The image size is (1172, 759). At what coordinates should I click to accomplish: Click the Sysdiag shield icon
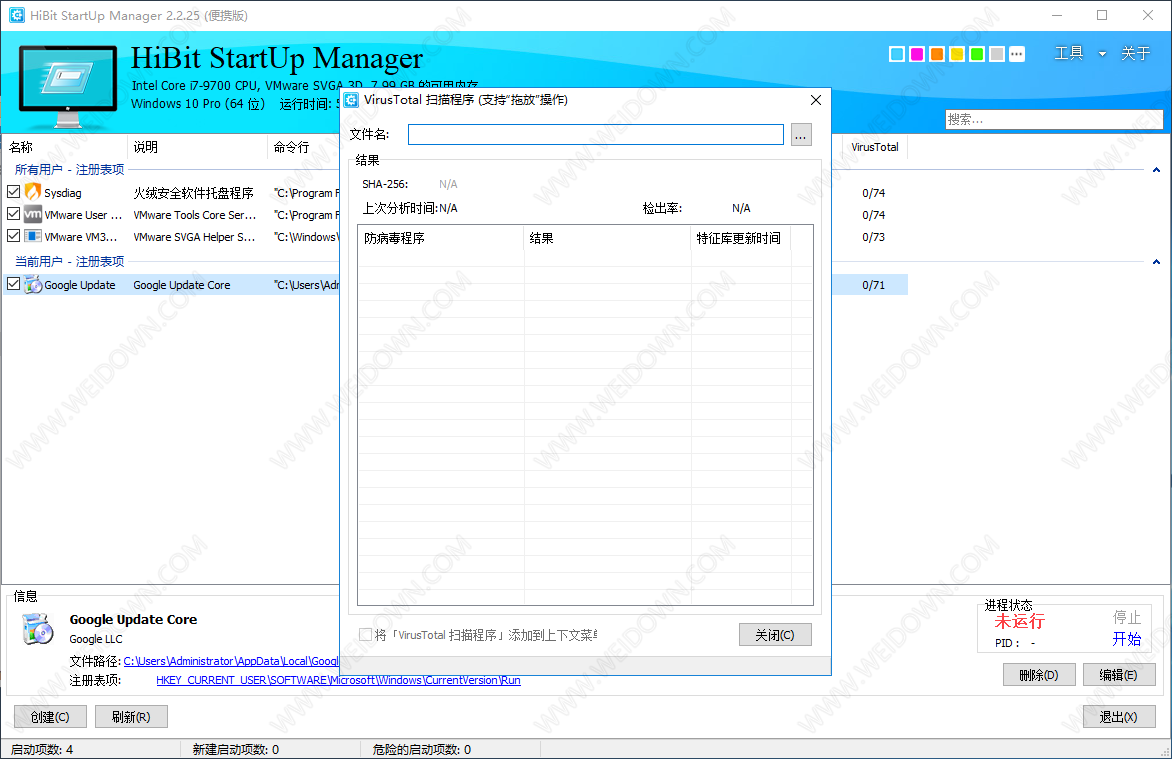(x=32, y=192)
